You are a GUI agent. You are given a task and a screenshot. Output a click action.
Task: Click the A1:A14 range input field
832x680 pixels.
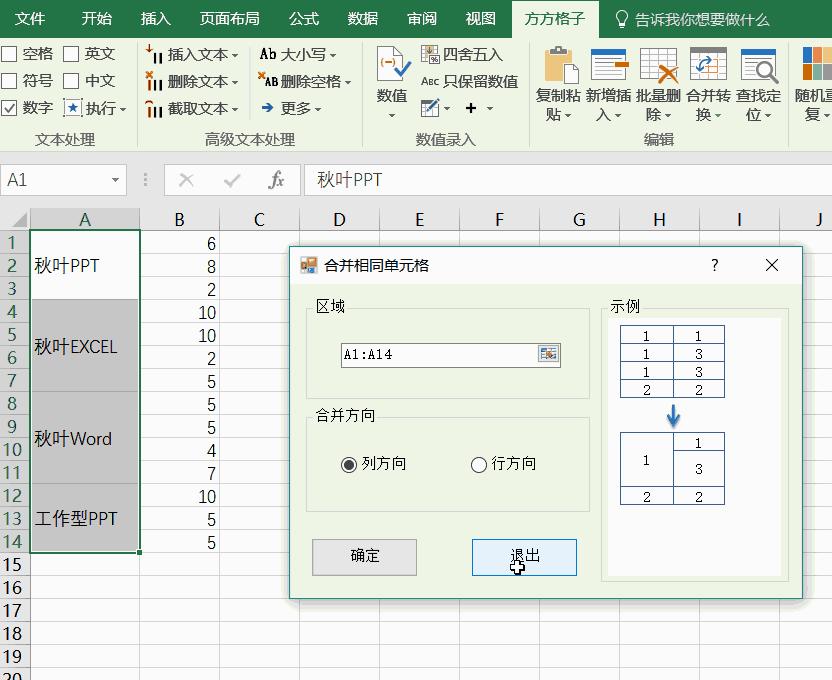[x=440, y=354]
